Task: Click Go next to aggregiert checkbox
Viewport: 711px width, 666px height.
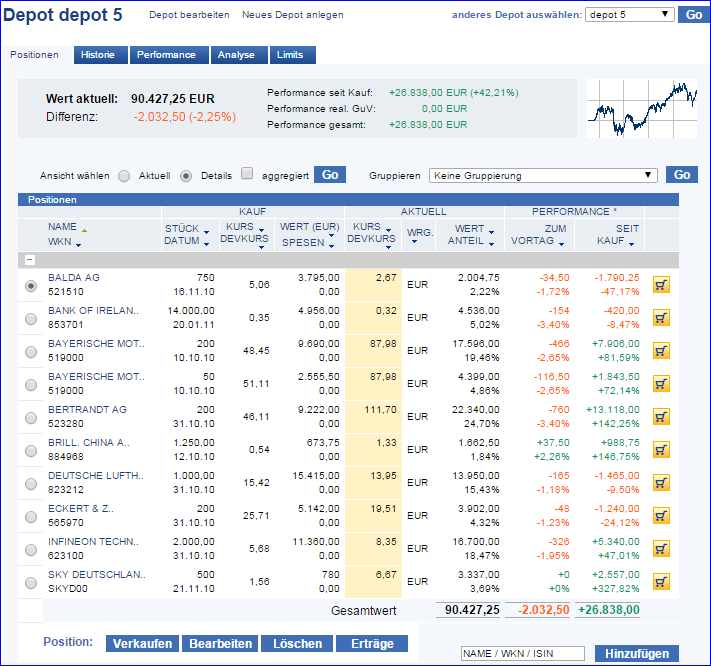Action: [330, 175]
